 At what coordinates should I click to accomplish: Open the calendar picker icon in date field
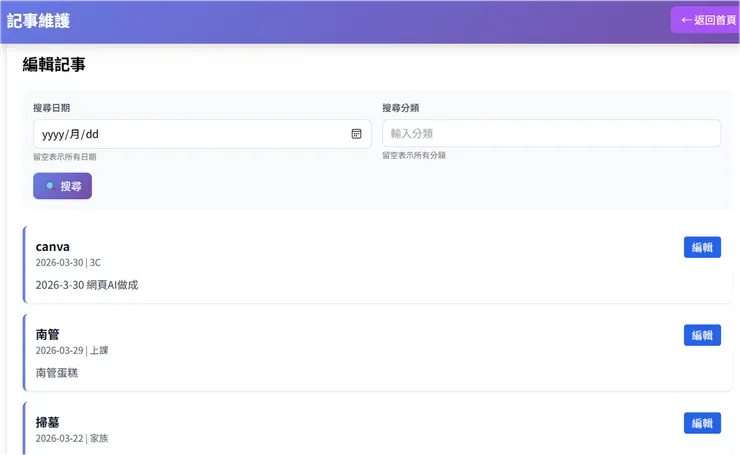(x=356, y=134)
